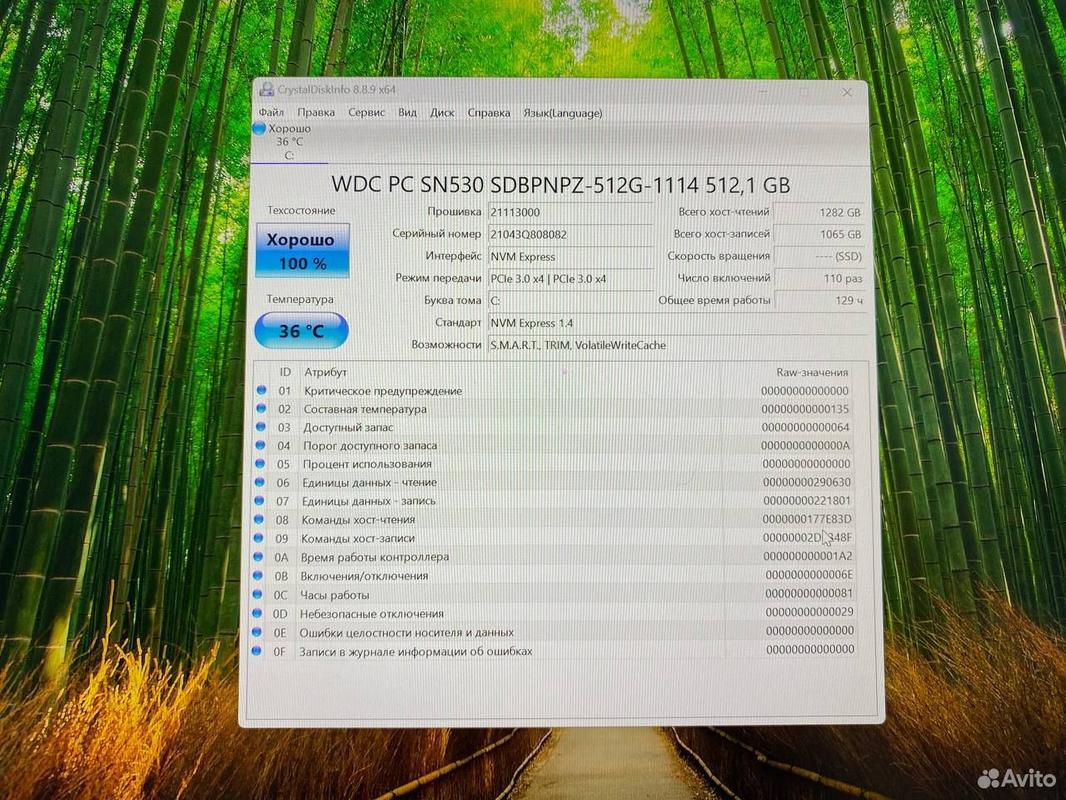
Task: Open the Язык(Language) menu
Action: [562, 113]
